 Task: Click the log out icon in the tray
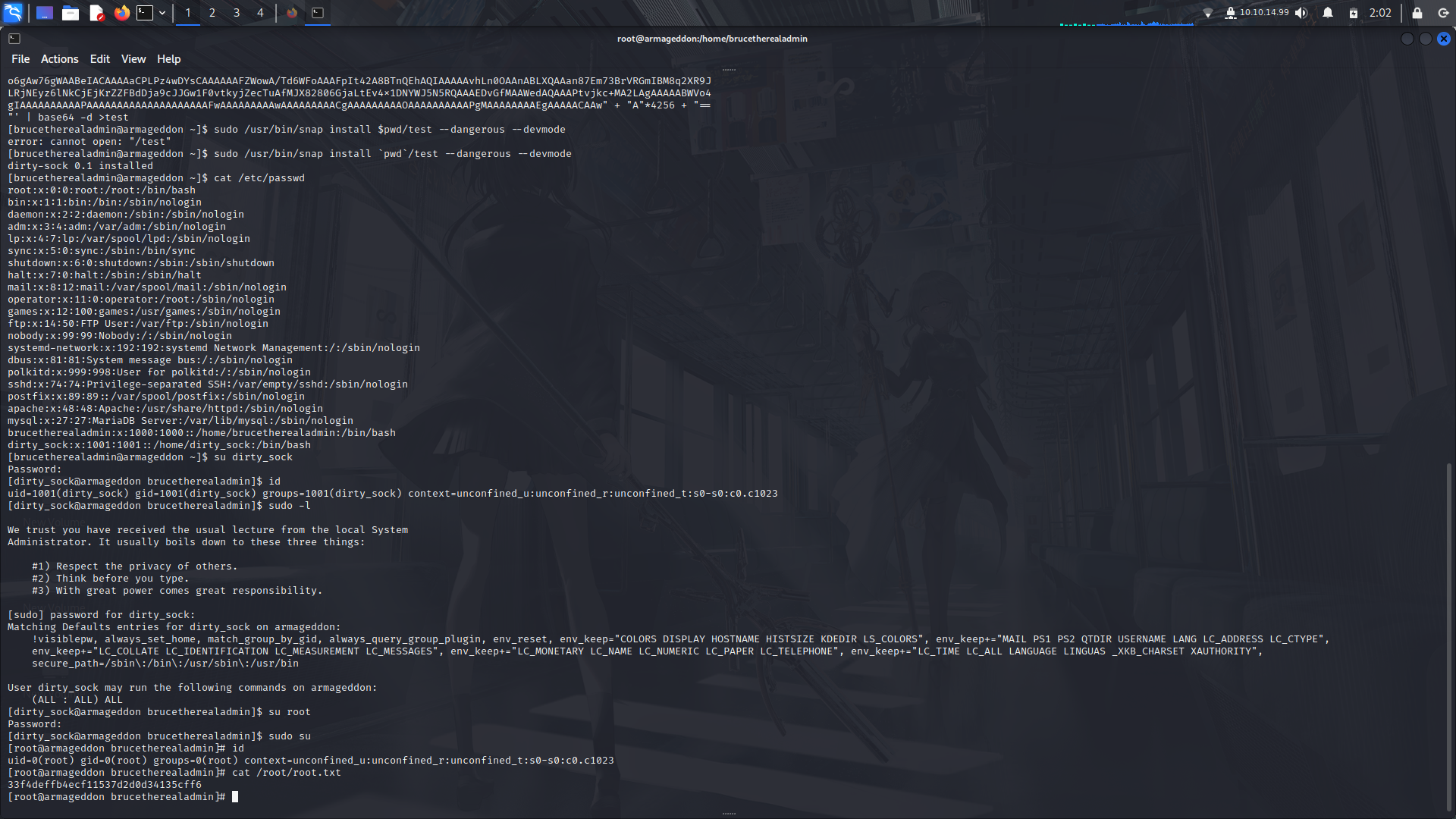tap(1442, 12)
